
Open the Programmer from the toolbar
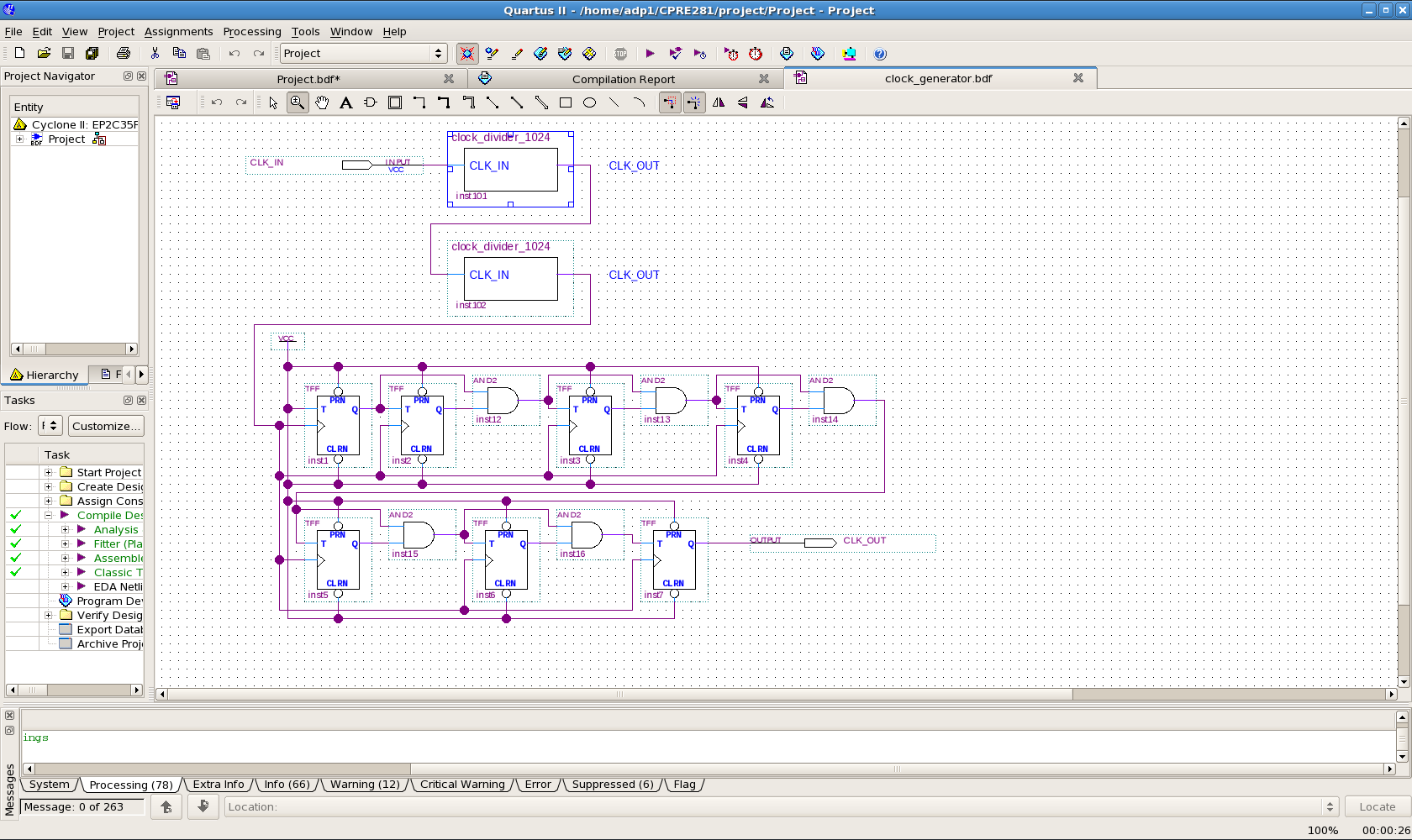(848, 53)
